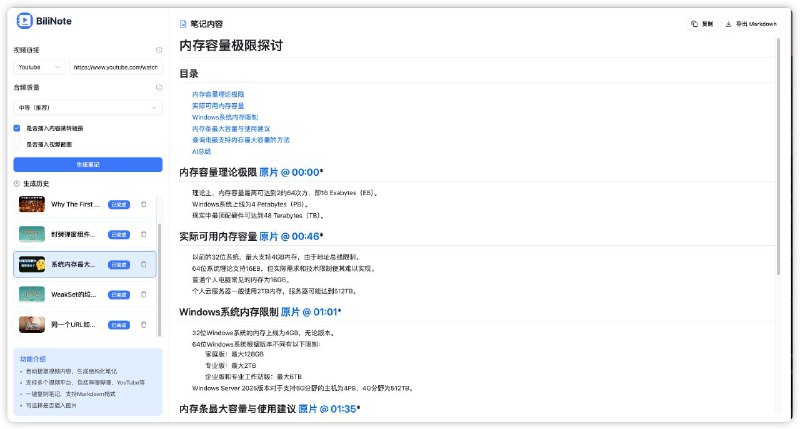This screenshot has height=429, width=800.
Task: Click the 功能介绍 heading in the info card
Action: tap(33, 359)
